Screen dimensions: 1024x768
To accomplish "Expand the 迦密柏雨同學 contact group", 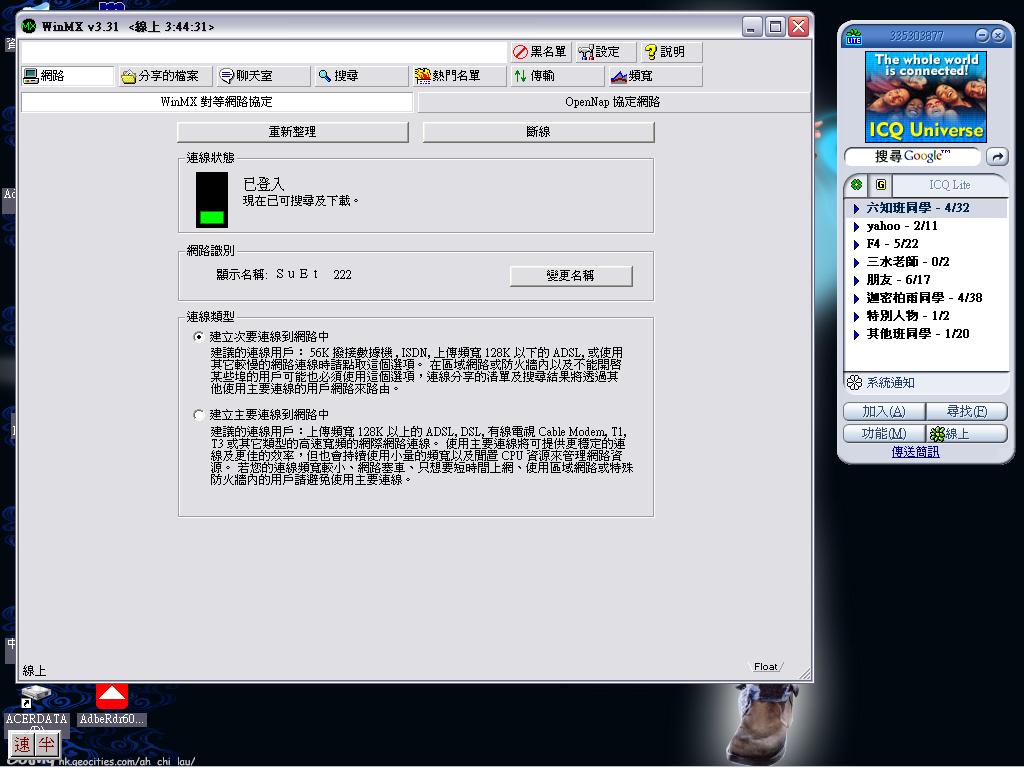I will (x=856, y=298).
